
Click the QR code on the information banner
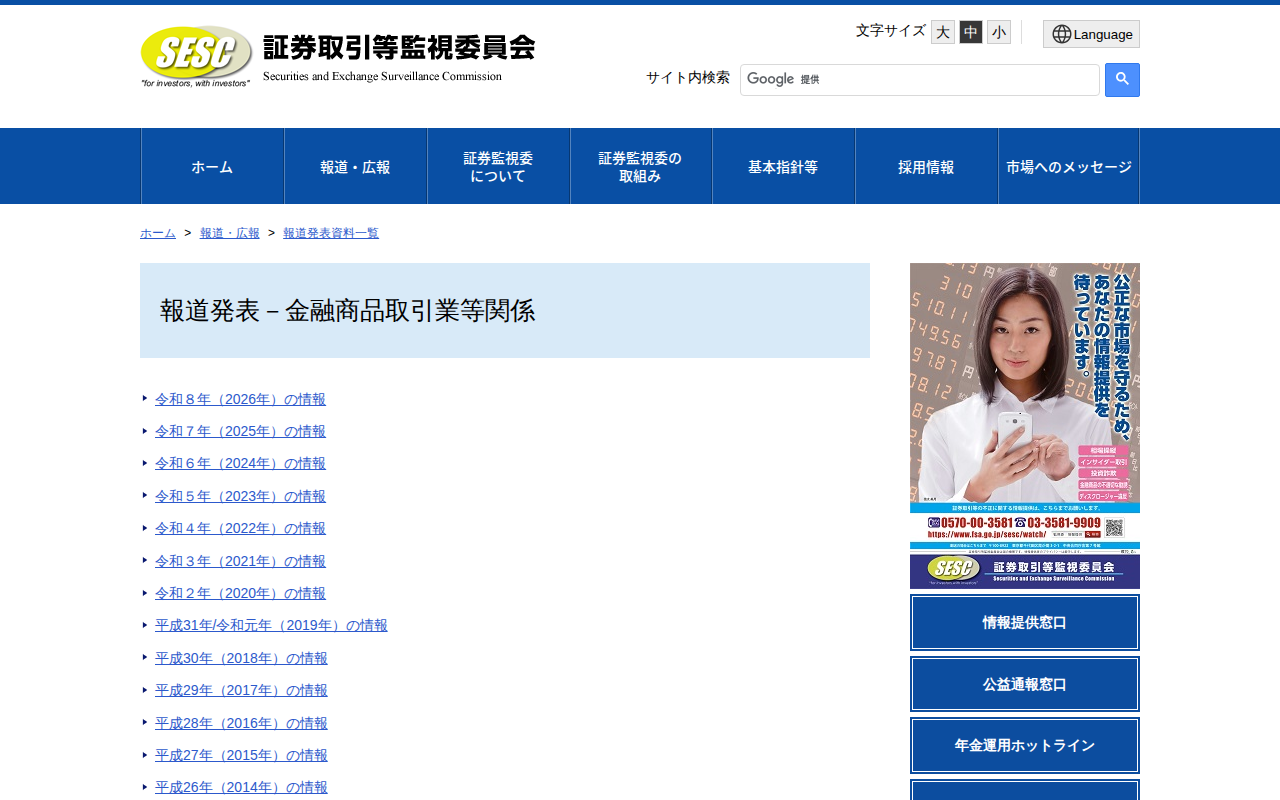click(x=1113, y=526)
